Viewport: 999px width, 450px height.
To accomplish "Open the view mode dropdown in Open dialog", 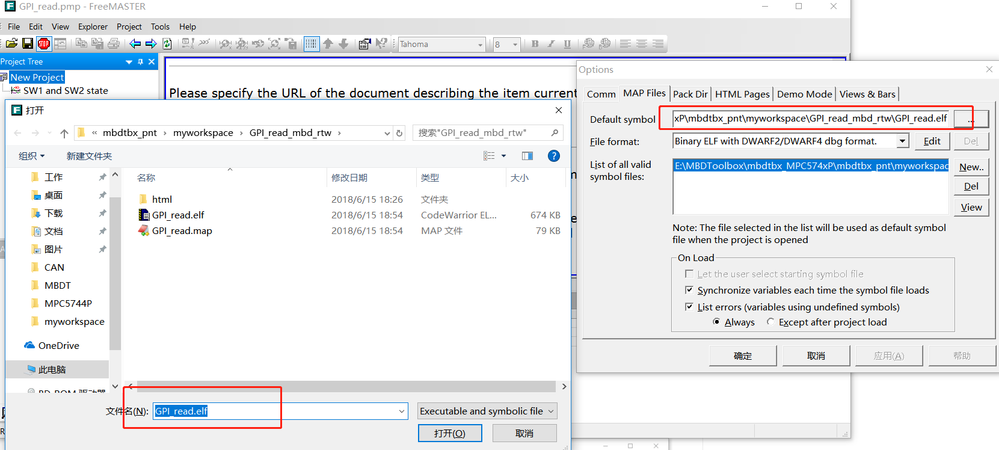I will 504,156.
